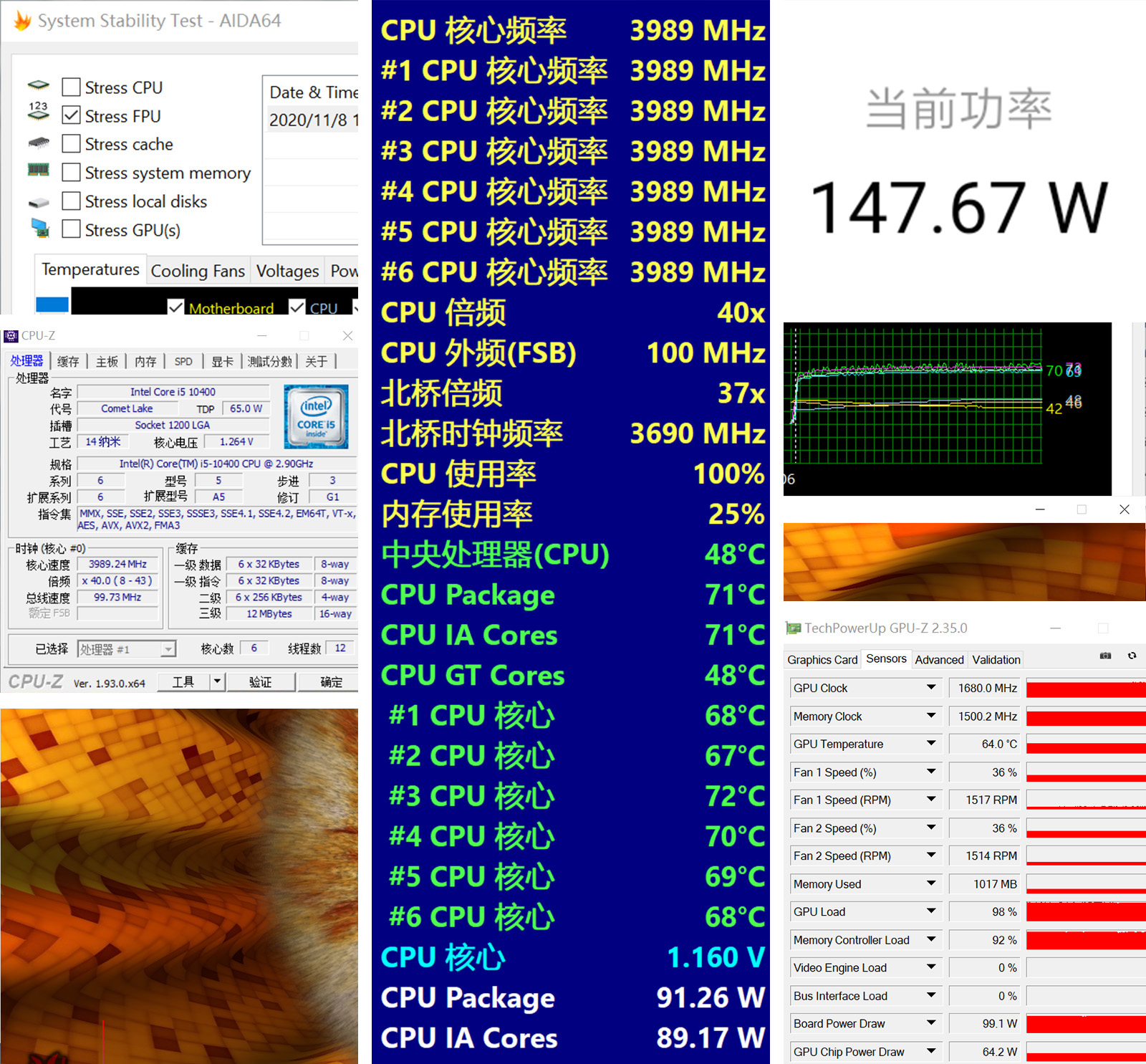Click the AIDA64 flame icon in title bar

[23, 21]
